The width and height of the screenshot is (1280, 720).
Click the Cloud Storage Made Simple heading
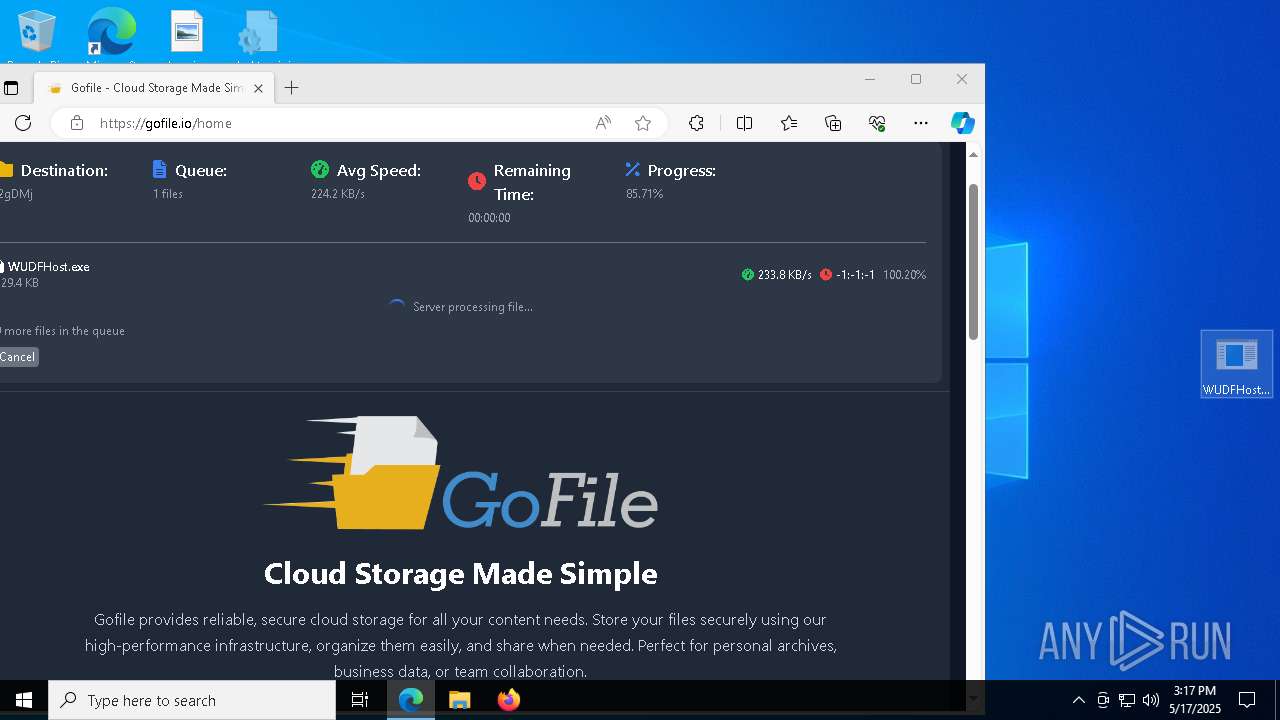point(460,573)
